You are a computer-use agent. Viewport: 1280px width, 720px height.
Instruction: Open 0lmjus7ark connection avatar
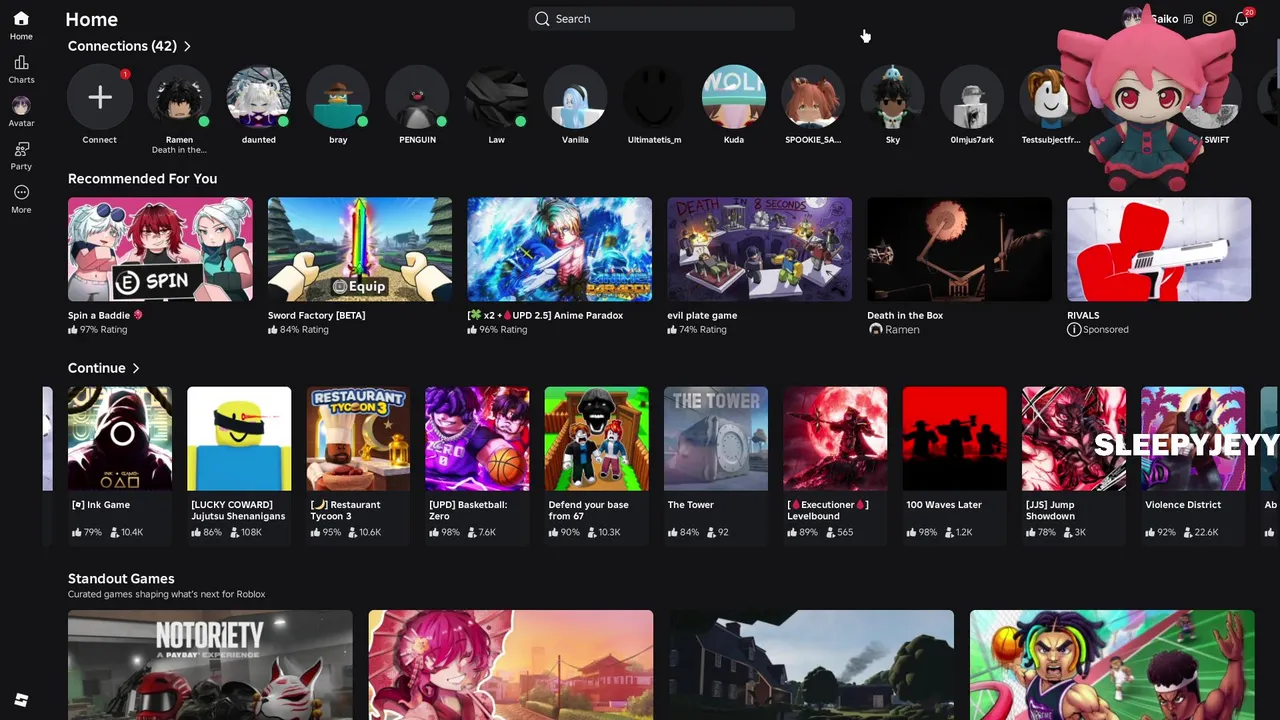click(972, 97)
